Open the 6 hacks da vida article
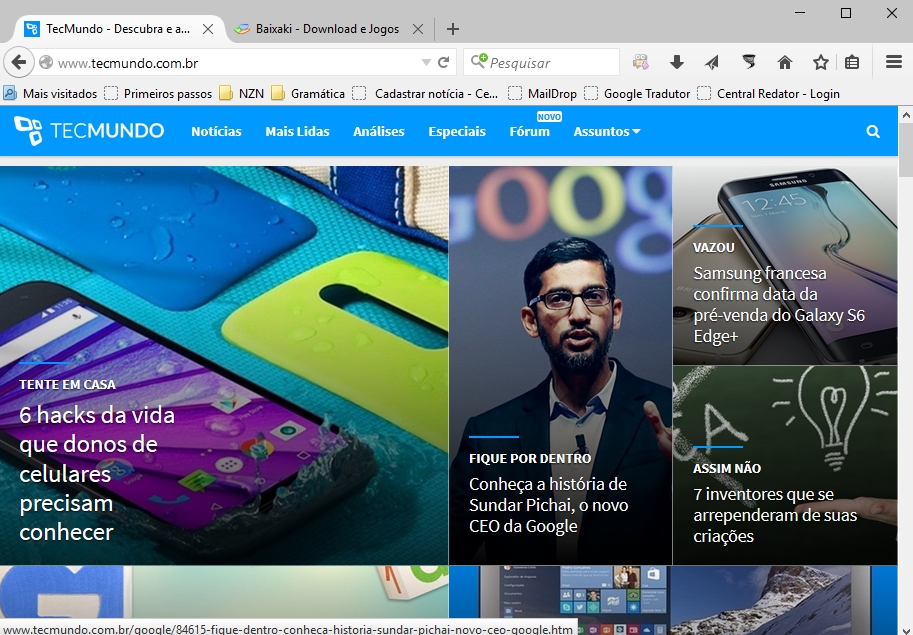This screenshot has height=635, width=913. (x=97, y=473)
